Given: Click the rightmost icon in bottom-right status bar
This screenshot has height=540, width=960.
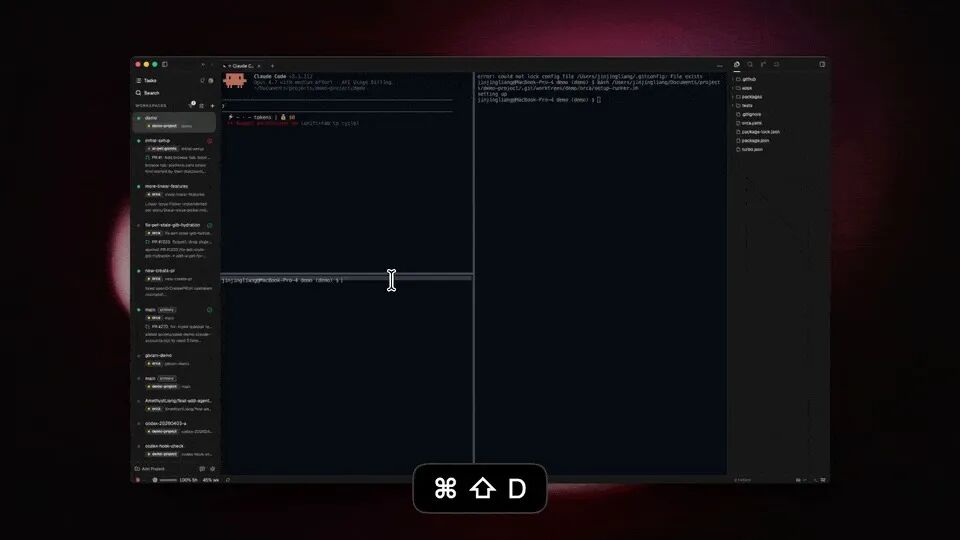Looking at the screenshot, I should click(x=823, y=480).
